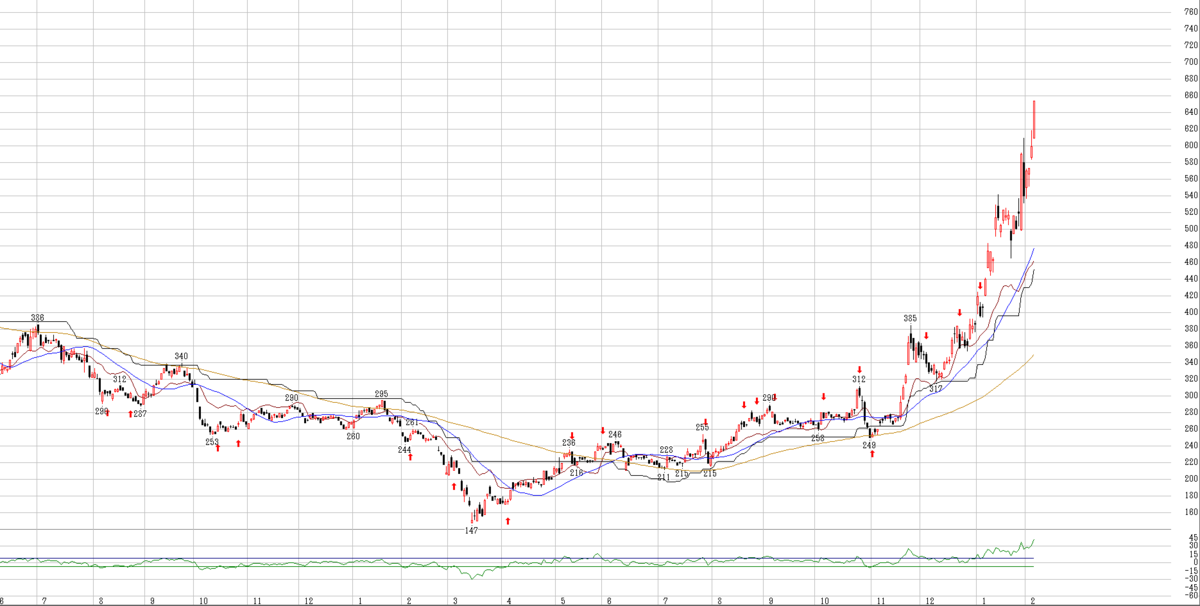Click the 385 peak price label
This screenshot has height=606, width=1200.
pos(910,318)
